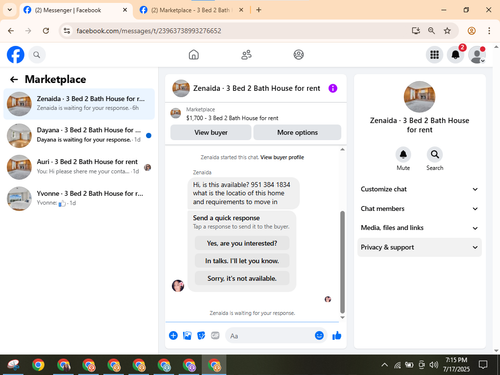Screen dimensions: 500x375
Task: Go to the Home feed icon
Action: click(x=194, y=55)
